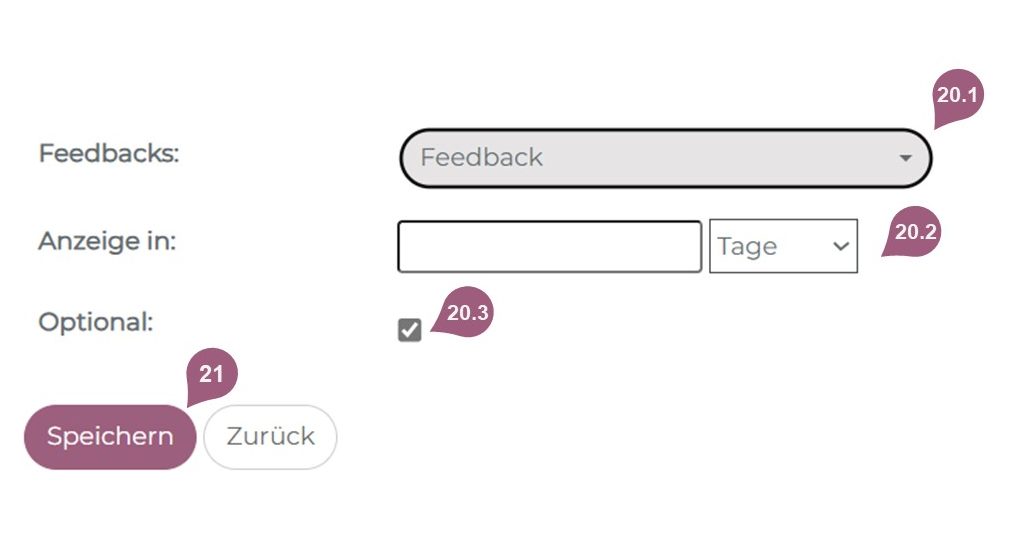Click the chevron in the Tage select
Image resolution: width=1036 pixels, height=537 pixels.
click(840, 247)
